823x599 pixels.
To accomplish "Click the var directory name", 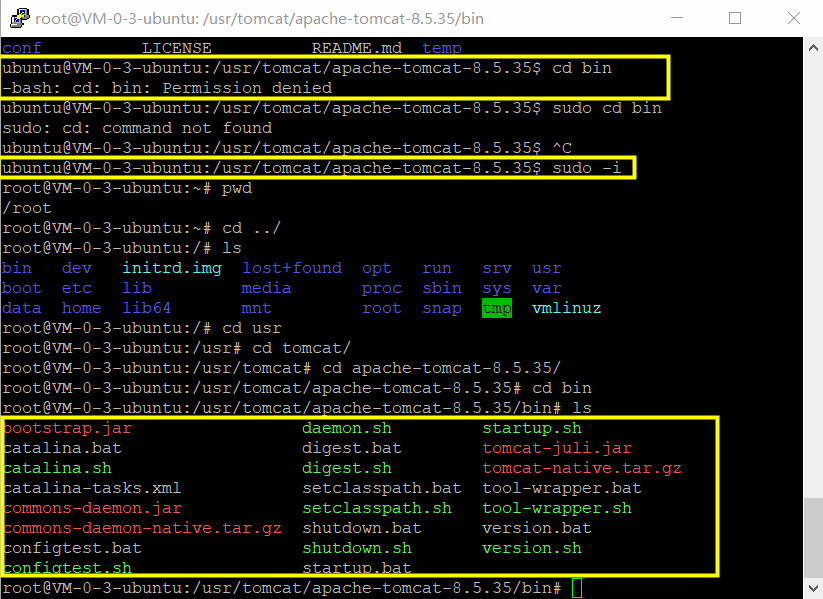I will pos(547,288).
